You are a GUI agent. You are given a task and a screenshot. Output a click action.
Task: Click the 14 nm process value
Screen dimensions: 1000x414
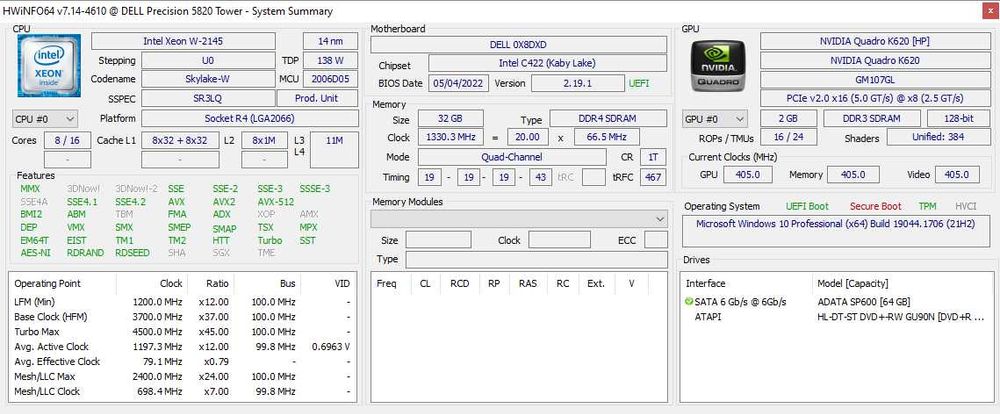[330, 41]
